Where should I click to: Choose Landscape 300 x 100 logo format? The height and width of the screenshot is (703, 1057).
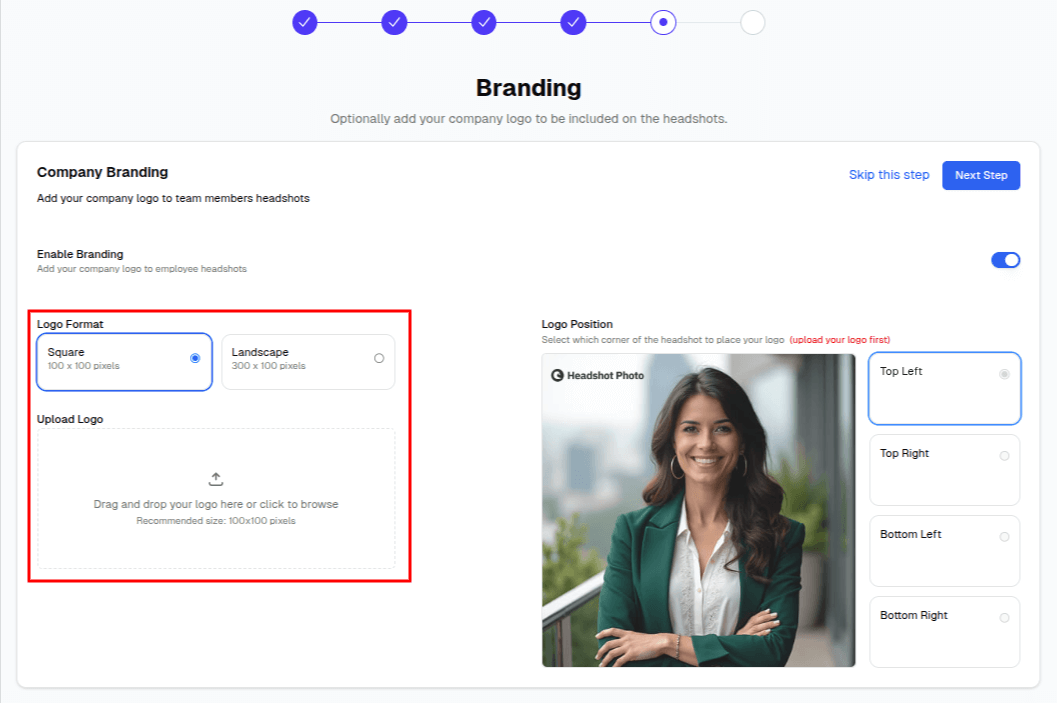tap(307, 360)
